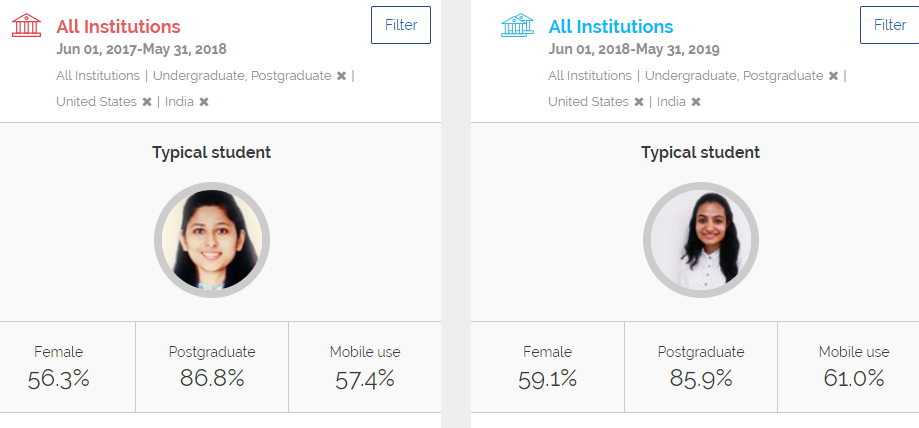Remove United States filter in 2018-2019 panel

tap(639, 102)
